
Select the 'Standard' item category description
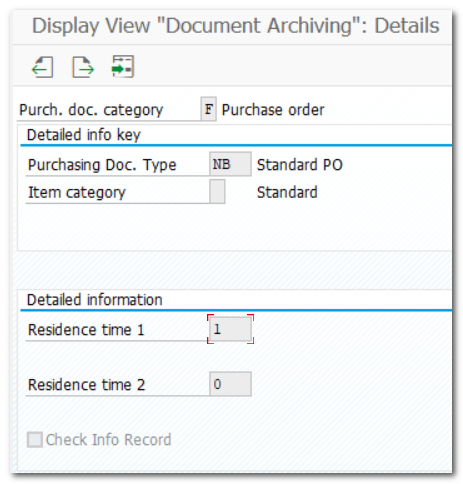287,192
